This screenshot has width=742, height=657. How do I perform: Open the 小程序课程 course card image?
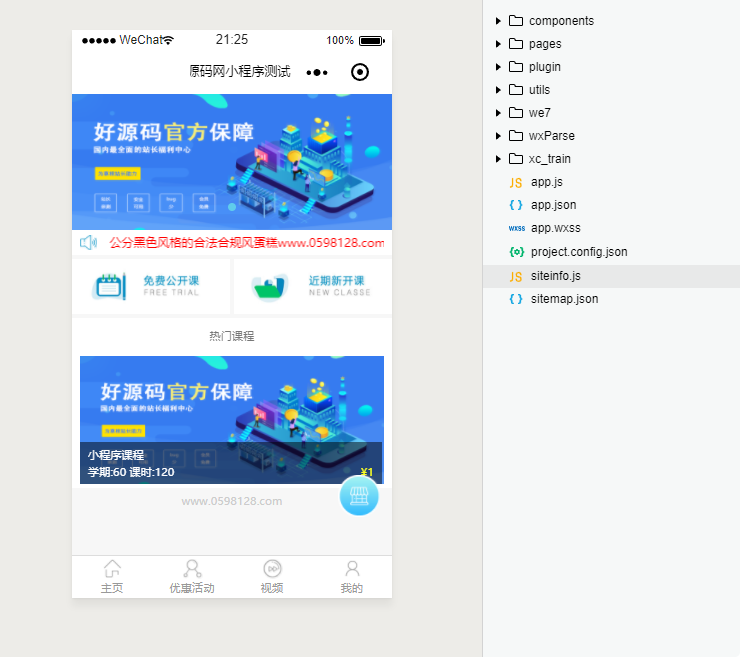(x=232, y=420)
